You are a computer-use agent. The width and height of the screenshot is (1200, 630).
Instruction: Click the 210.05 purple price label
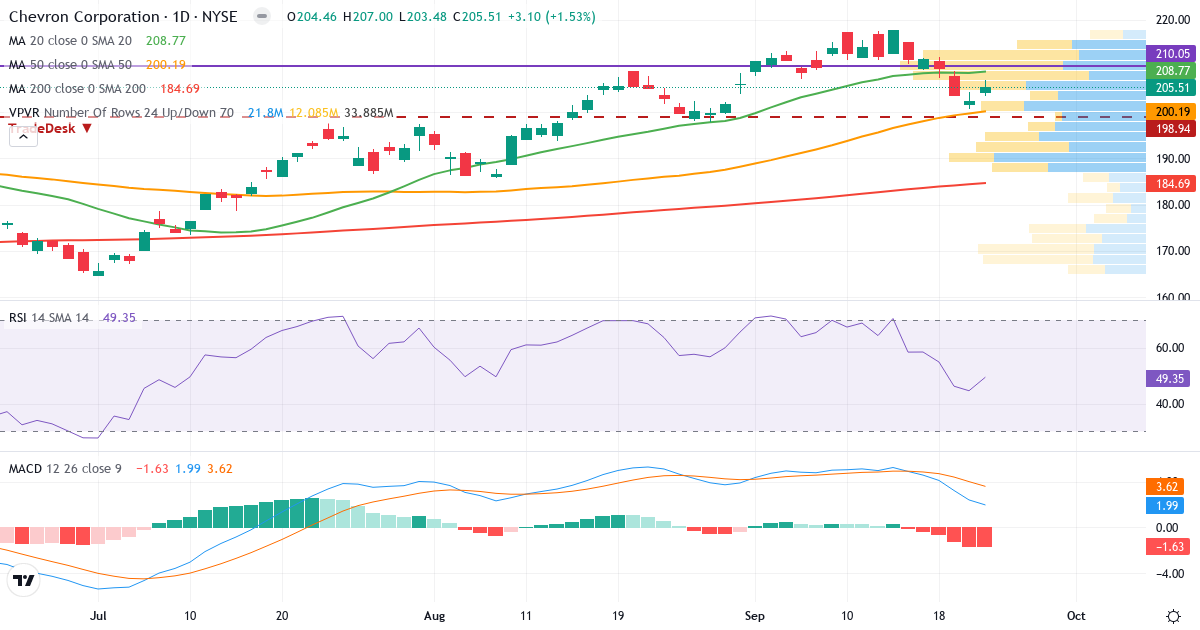pos(1172,53)
